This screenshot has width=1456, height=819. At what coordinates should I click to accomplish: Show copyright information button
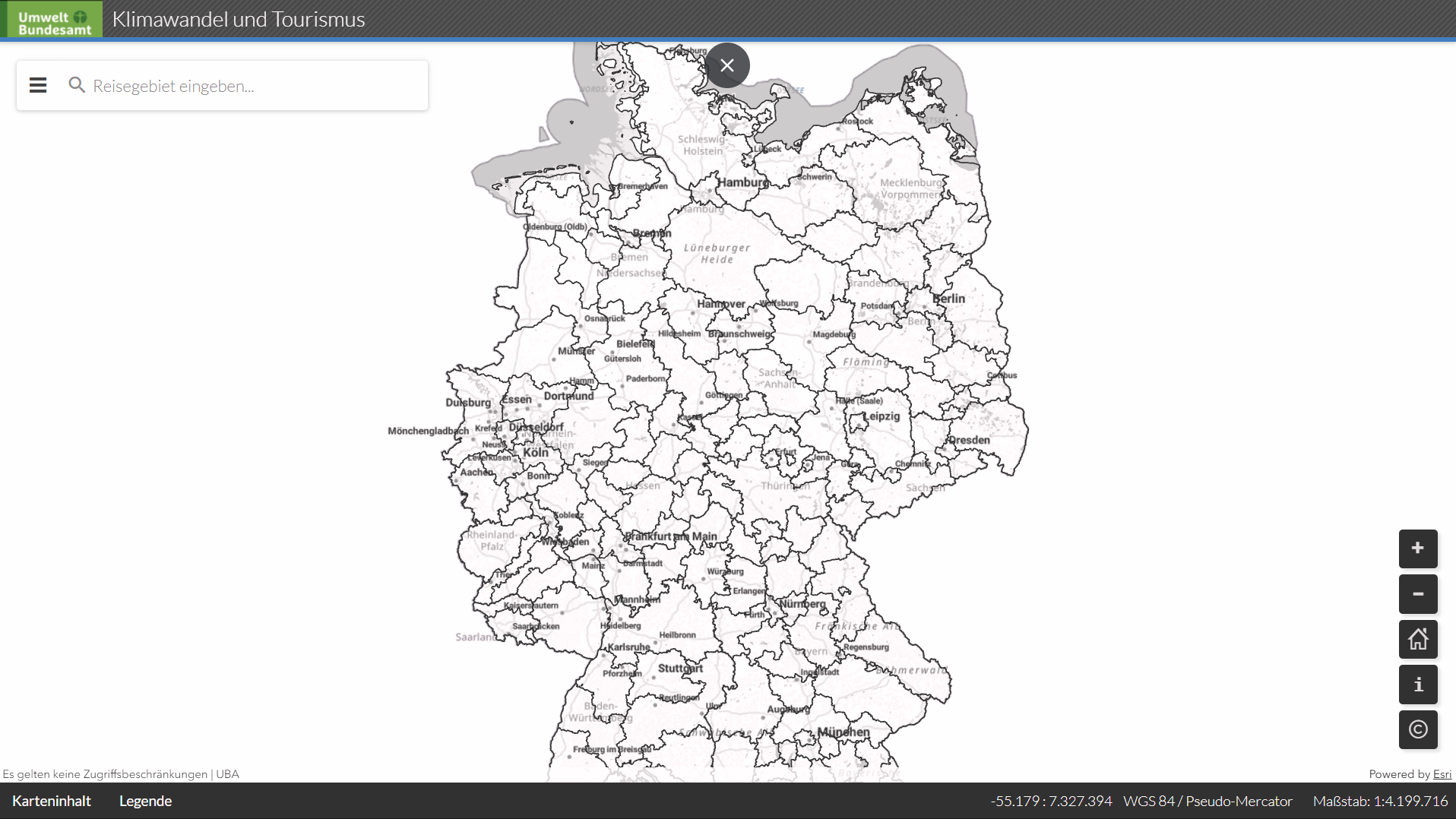point(1417,729)
